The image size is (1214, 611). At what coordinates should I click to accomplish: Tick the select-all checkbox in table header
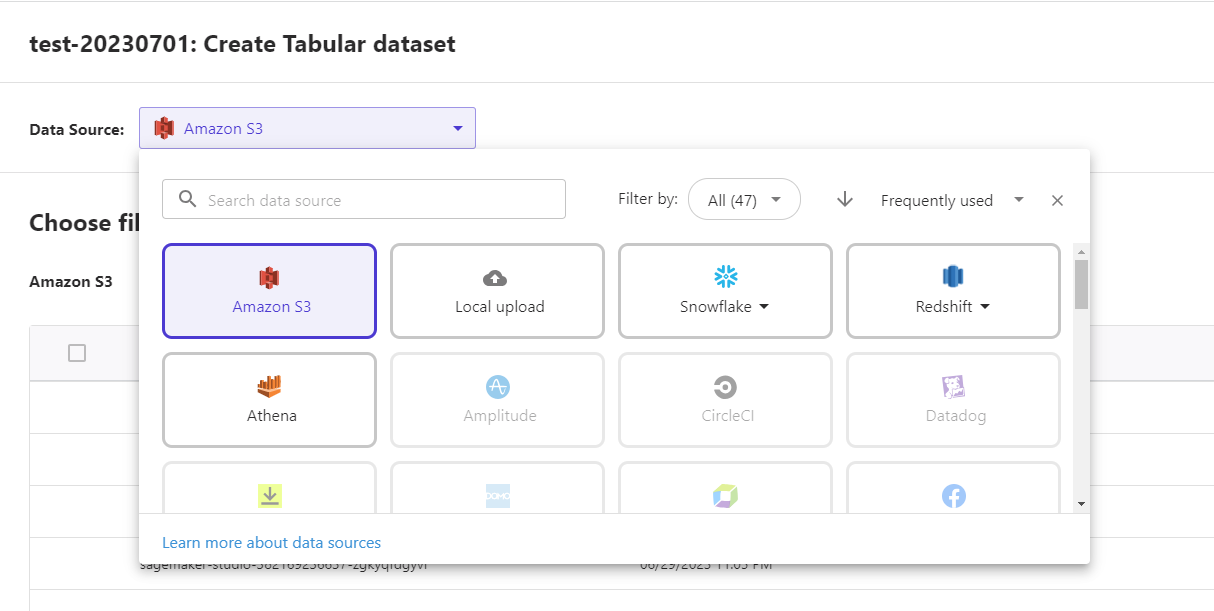pyautogui.click(x=77, y=353)
